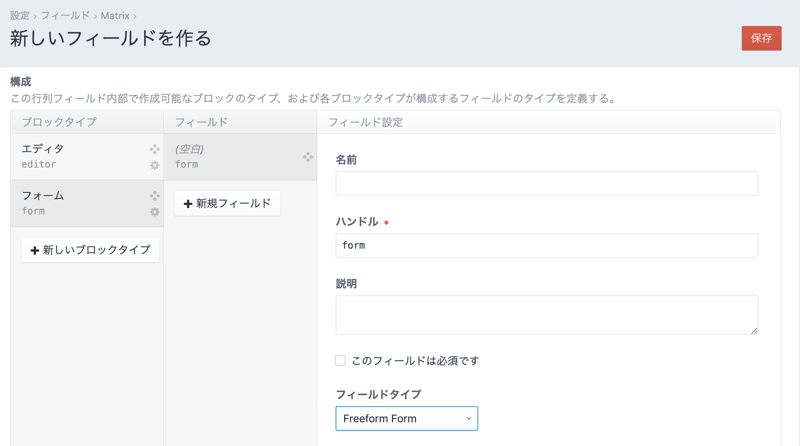Select the エディタ block type
This screenshot has height=446, width=800.
pos(80,156)
